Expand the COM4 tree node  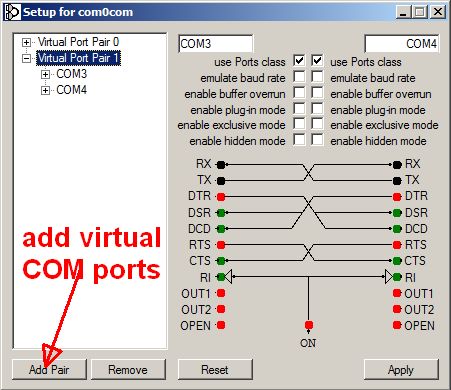[45, 90]
